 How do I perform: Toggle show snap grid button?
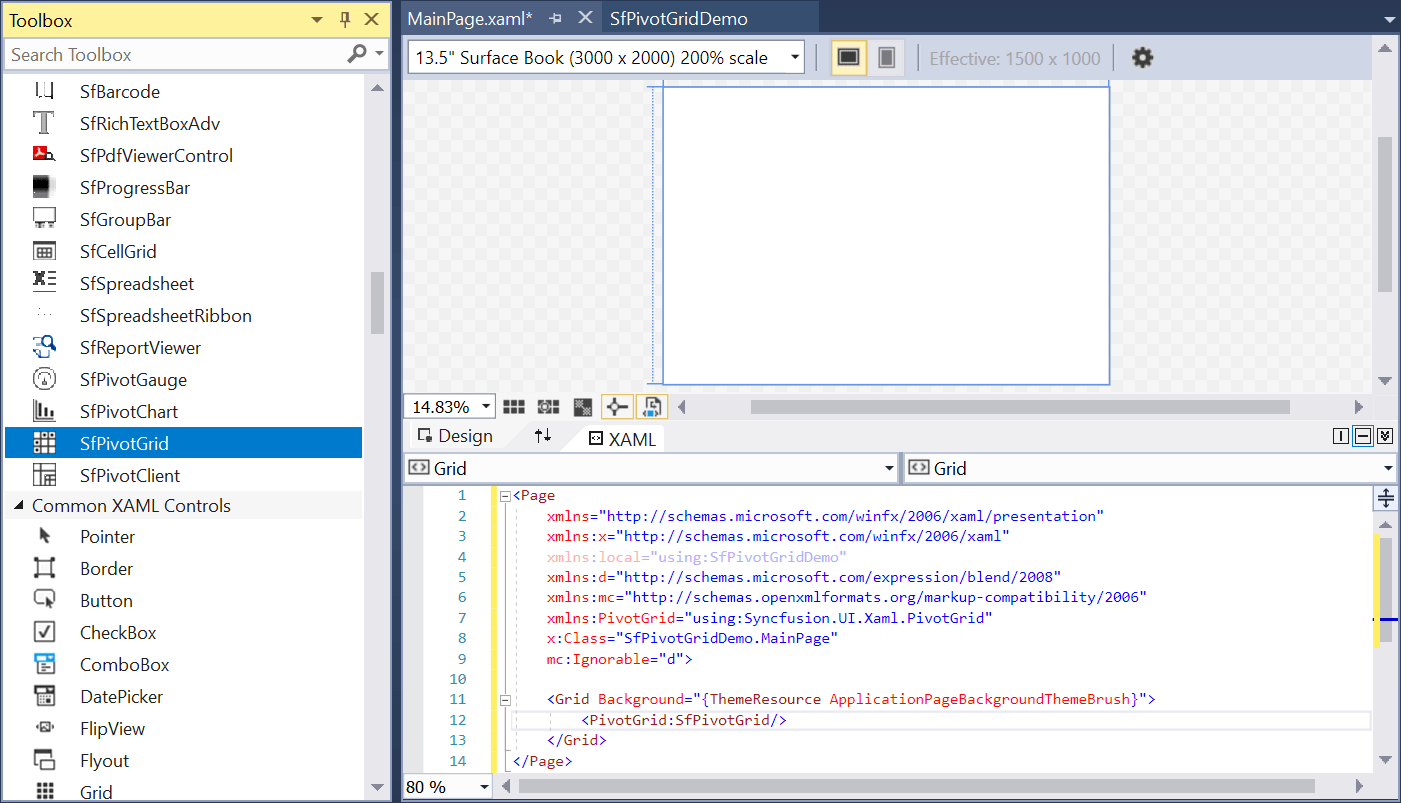click(514, 407)
